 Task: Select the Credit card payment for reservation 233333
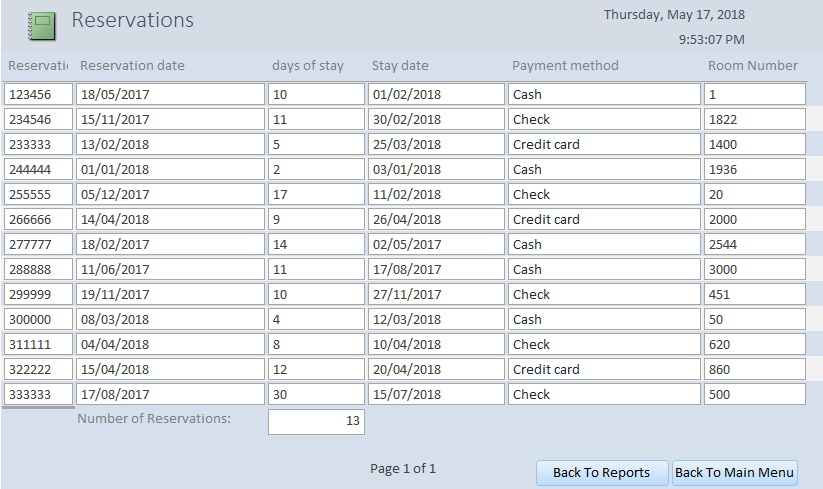pos(603,144)
